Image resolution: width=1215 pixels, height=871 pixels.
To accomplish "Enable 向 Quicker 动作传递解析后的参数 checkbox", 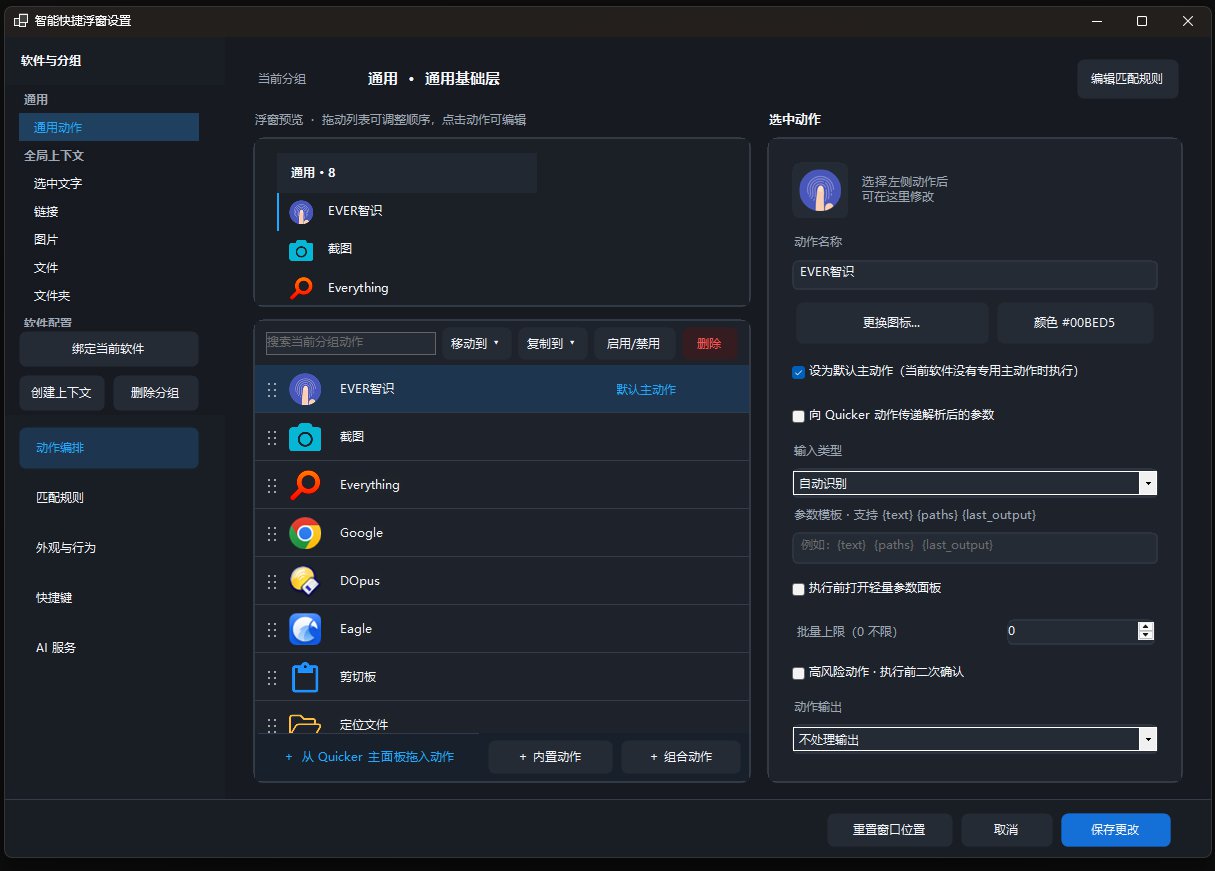I will (798, 416).
